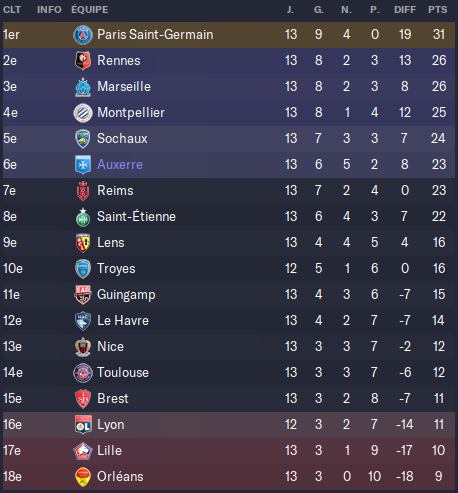458x493 pixels.
Task: Open the Auxerre team name link
Action: point(120,165)
